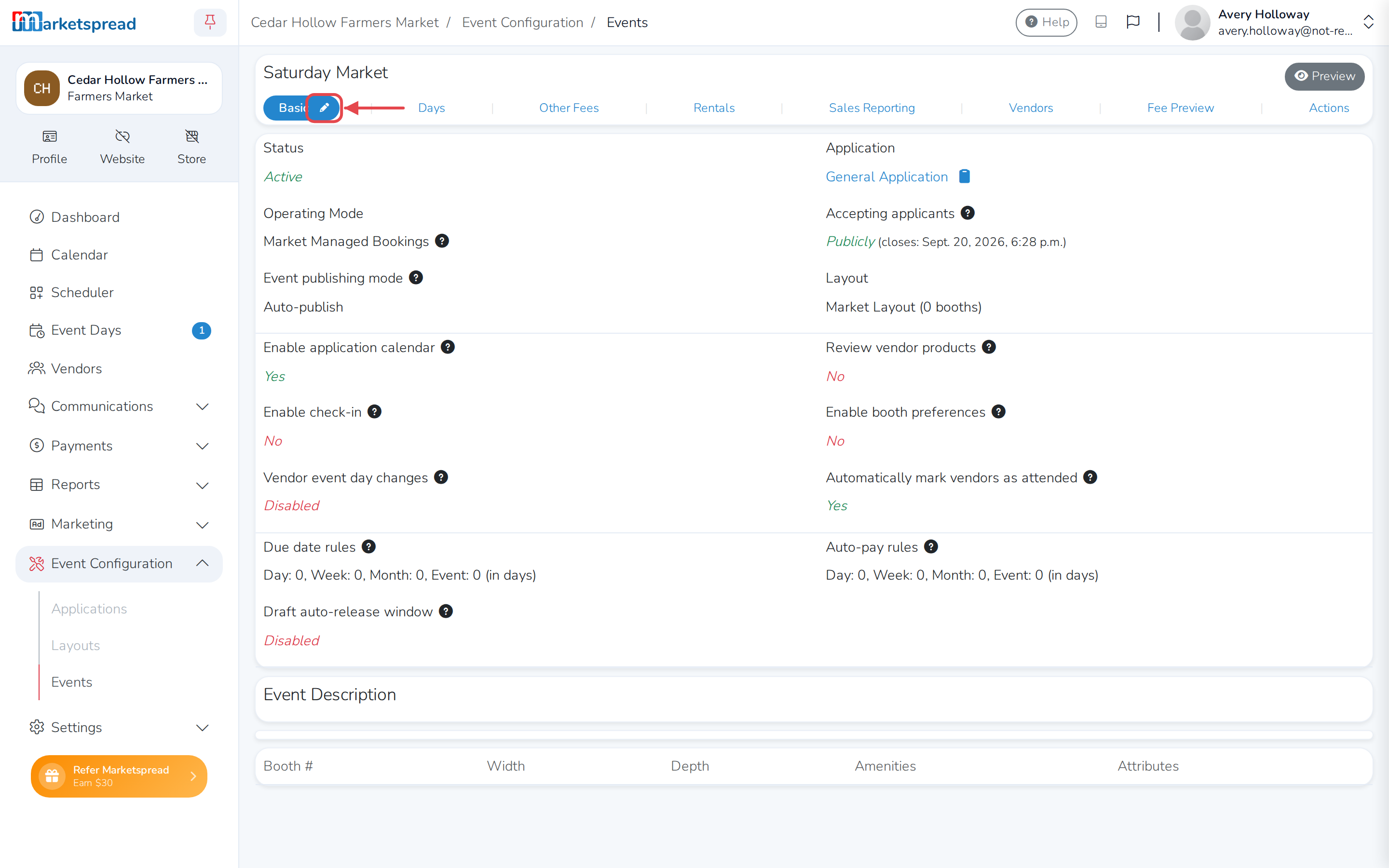Click the flag icon in the header
1389x868 pixels.
point(1133,22)
